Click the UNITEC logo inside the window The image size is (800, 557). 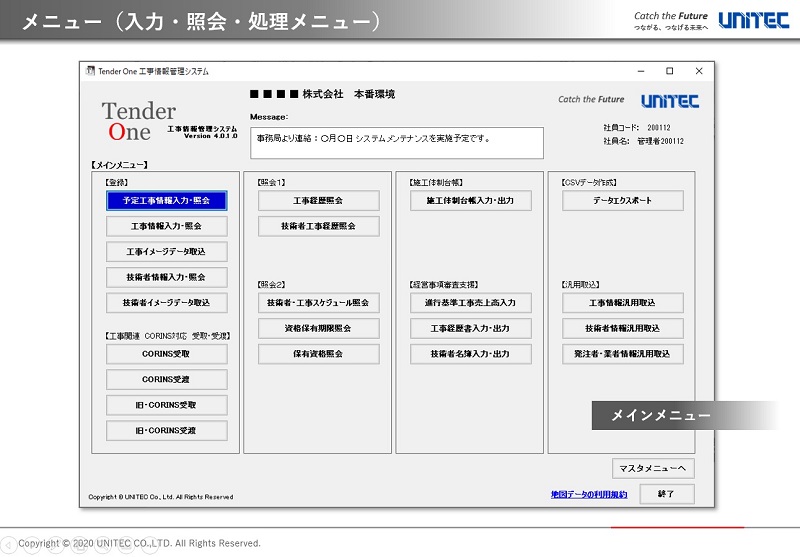(670, 101)
